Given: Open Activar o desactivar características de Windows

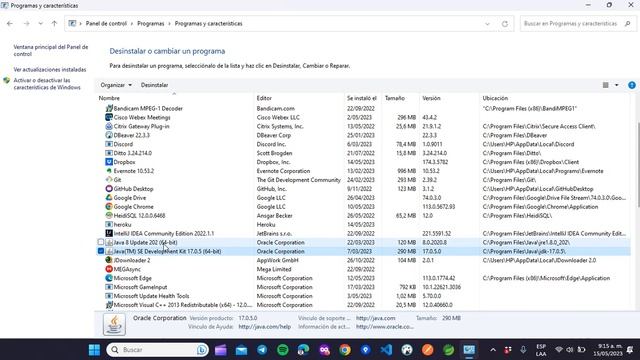Looking at the screenshot, I should (47, 84).
